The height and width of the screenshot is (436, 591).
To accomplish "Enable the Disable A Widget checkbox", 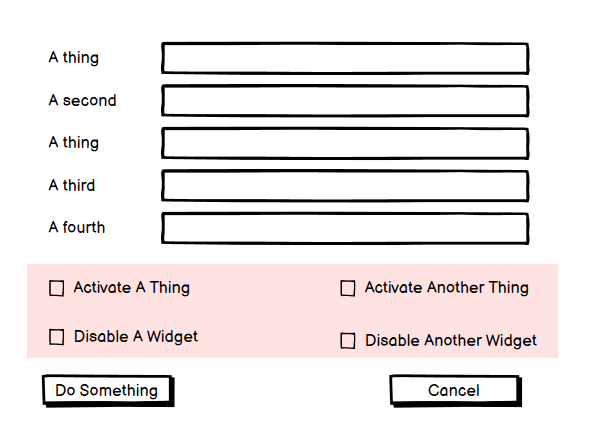I will tap(57, 337).
